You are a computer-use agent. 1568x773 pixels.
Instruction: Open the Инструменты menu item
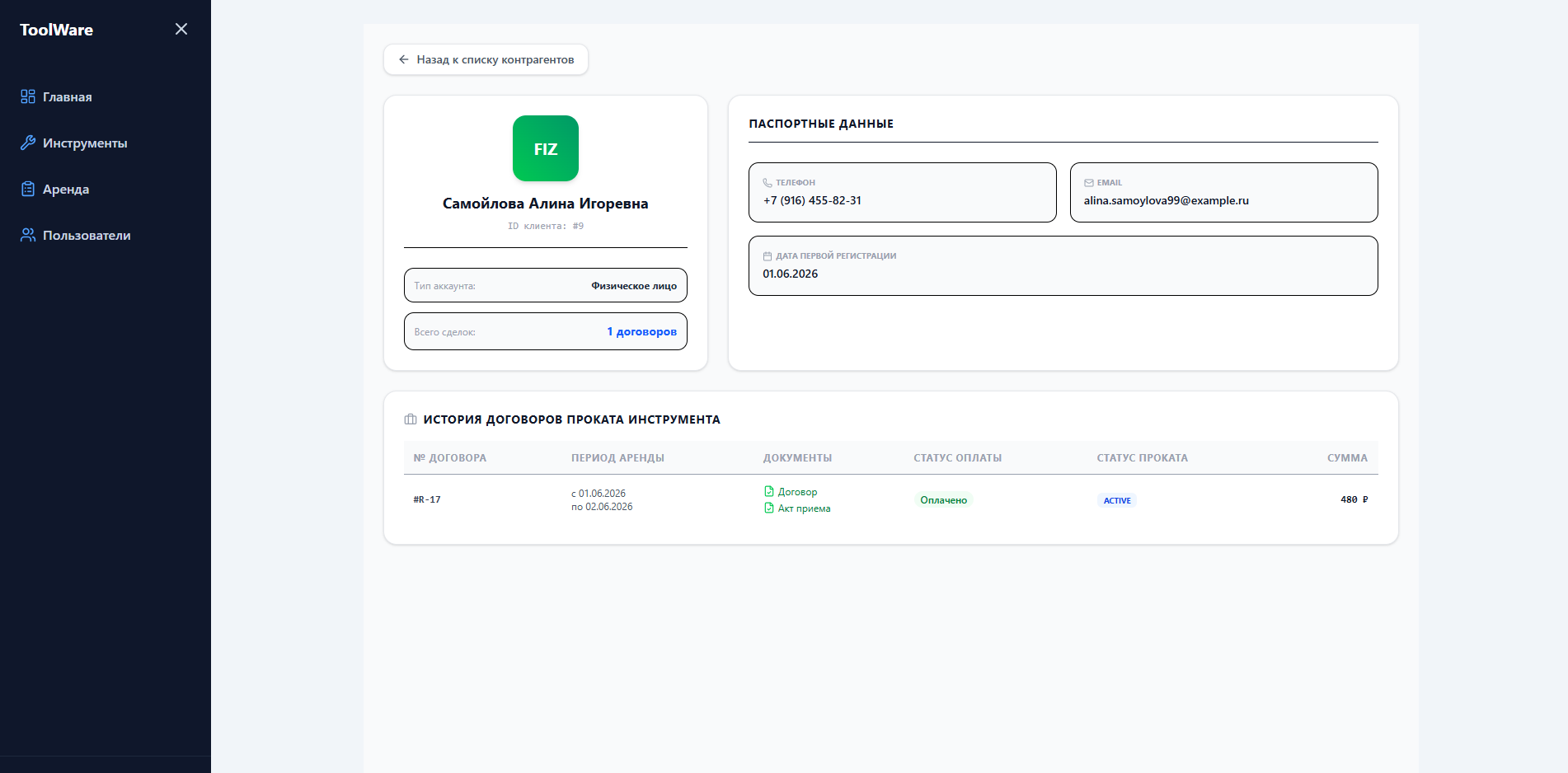(85, 143)
